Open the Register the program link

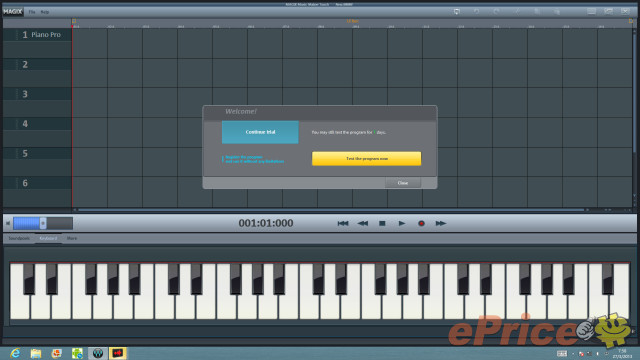[x=254, y=159]
